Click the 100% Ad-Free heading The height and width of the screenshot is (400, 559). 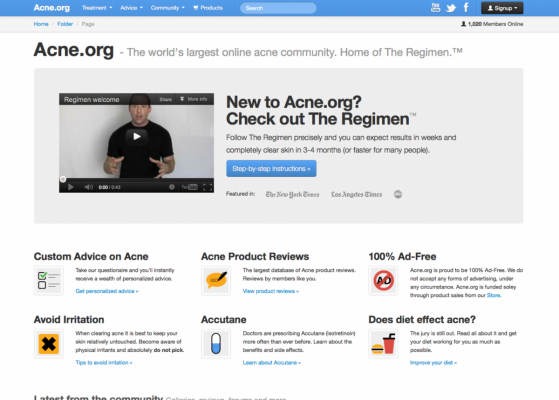tap(402, 256)
